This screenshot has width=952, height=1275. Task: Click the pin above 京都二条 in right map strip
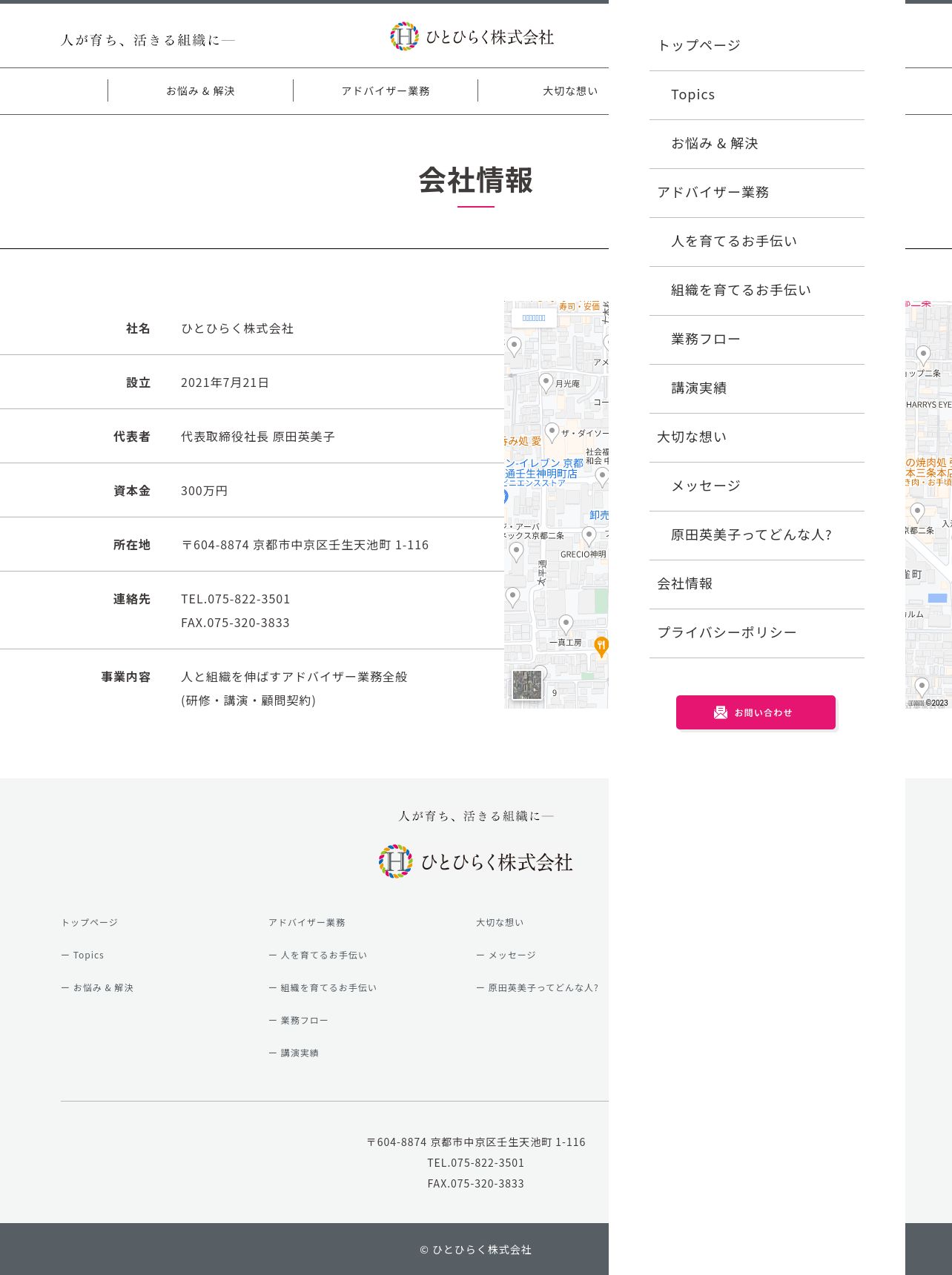[x=917, y=512]
